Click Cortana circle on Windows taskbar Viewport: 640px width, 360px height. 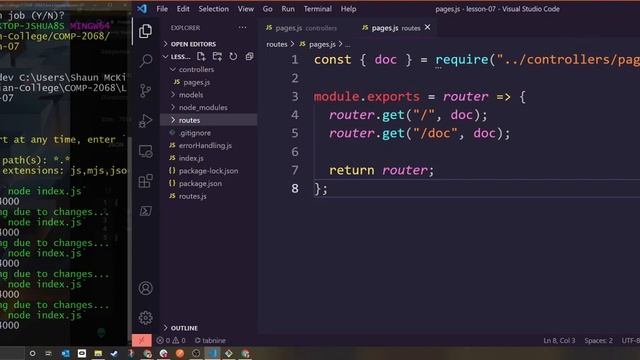pyautogui.click(x=32, y=353)
